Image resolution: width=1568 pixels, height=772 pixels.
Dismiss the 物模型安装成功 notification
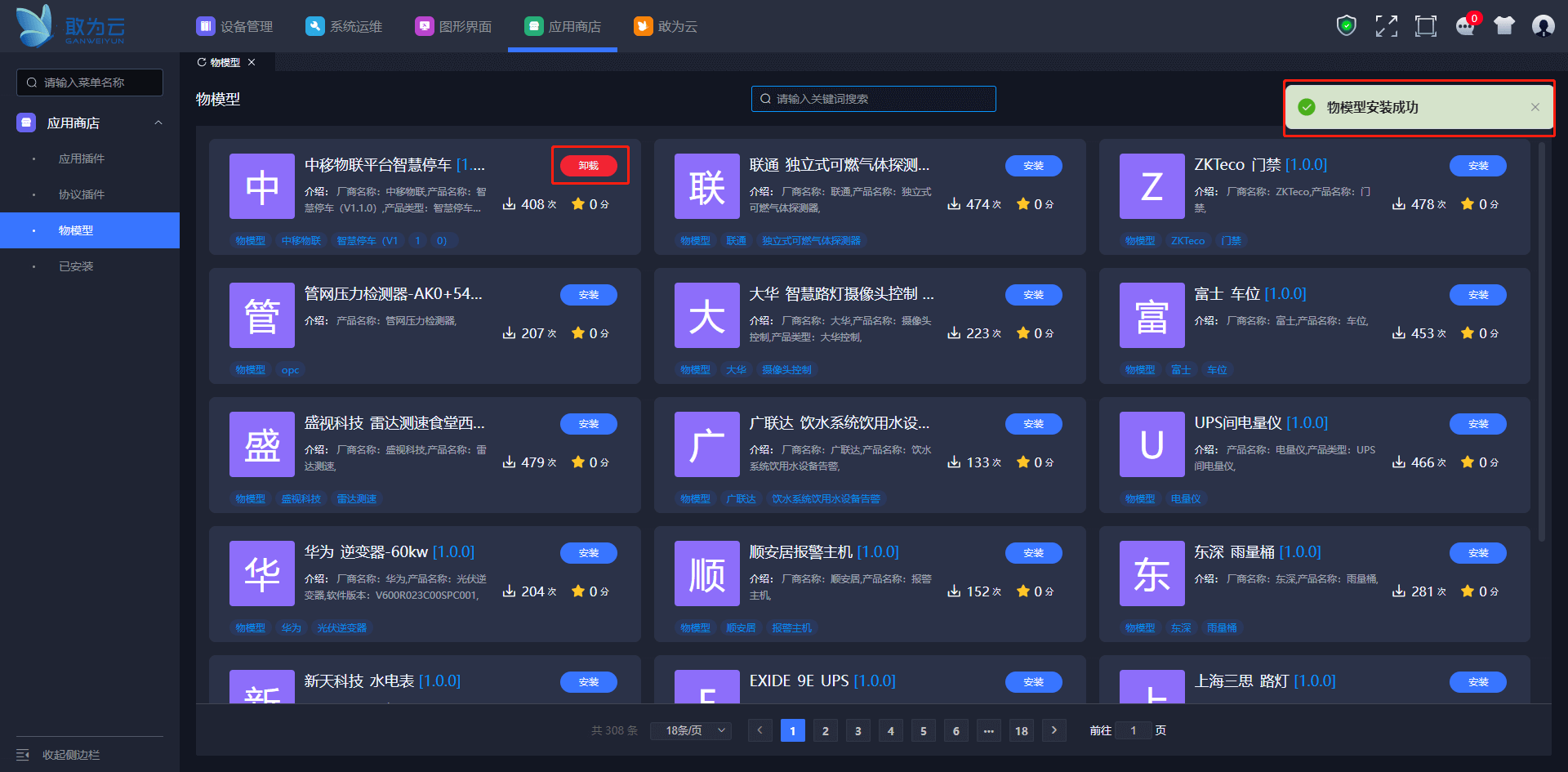[x=1535, y=107]
